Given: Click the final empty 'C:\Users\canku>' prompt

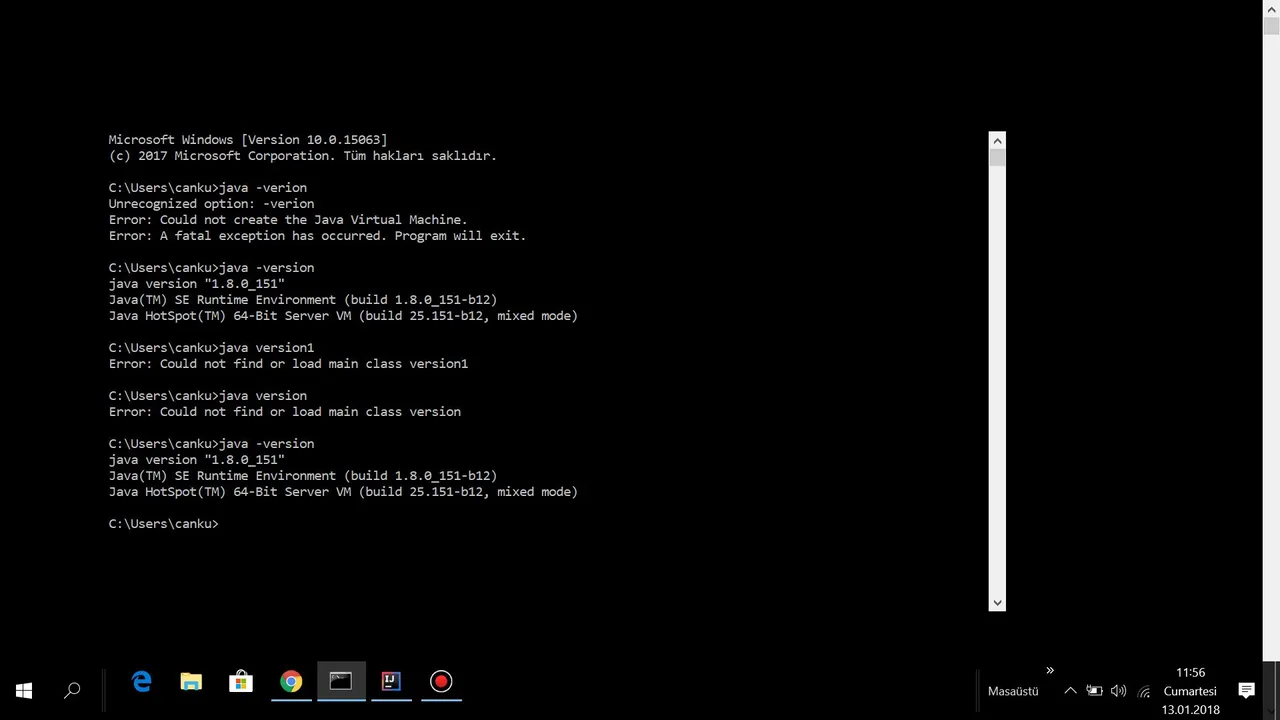Looking at the screenshot, I should pos(163,524).
